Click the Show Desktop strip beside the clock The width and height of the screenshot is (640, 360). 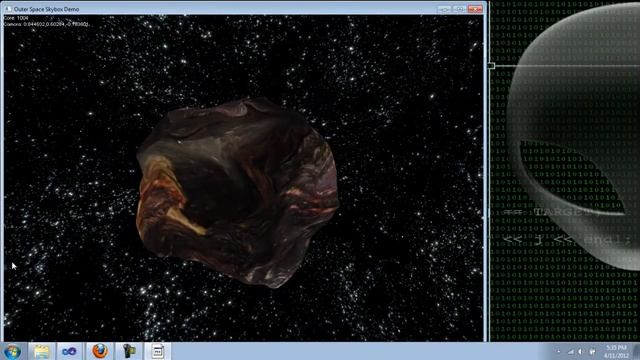click(x=637, y=351)
